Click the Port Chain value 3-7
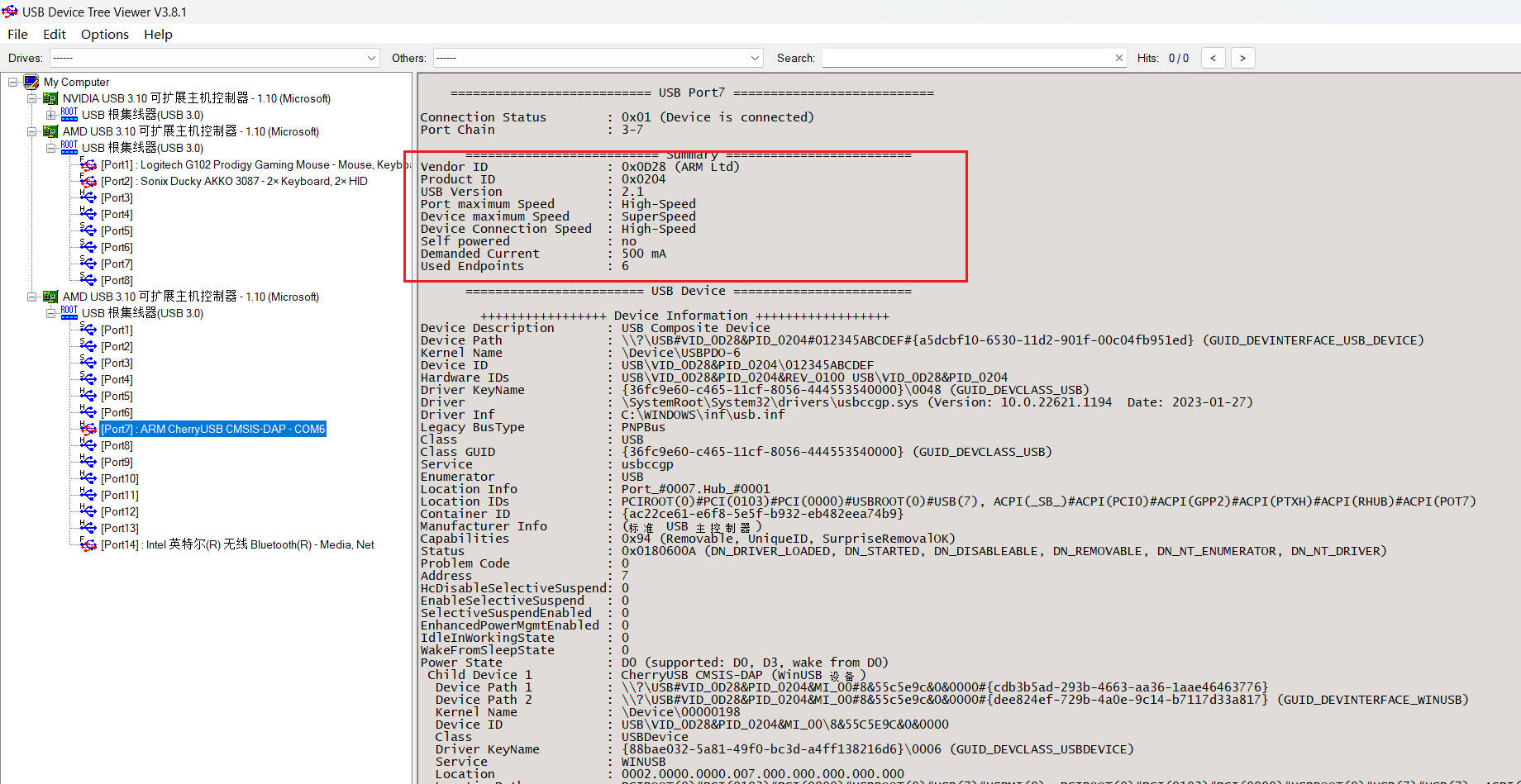This screenshot has width=1521, height=784. coord(632,130)
